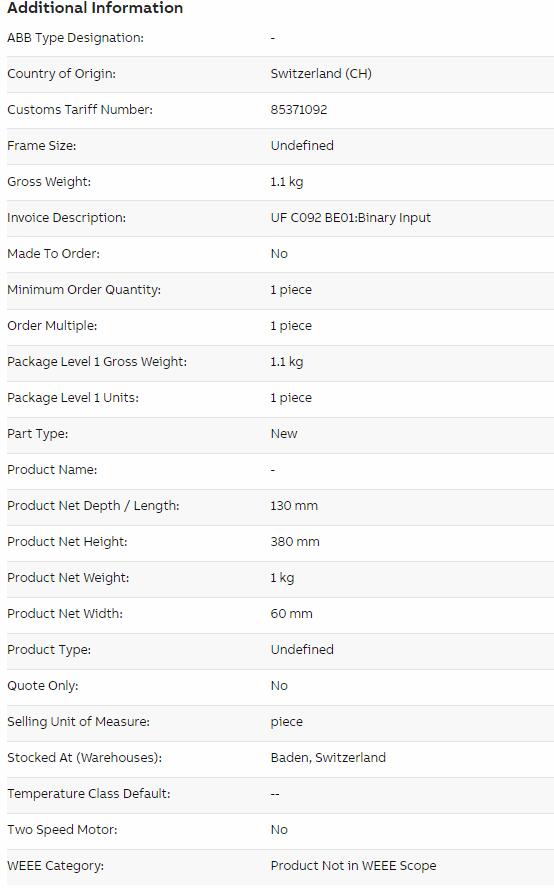The width and height of the screenshot is (554, 888).
Task: Select Package Level 1 Gross Weight label
Action: [x=97, y=361]
